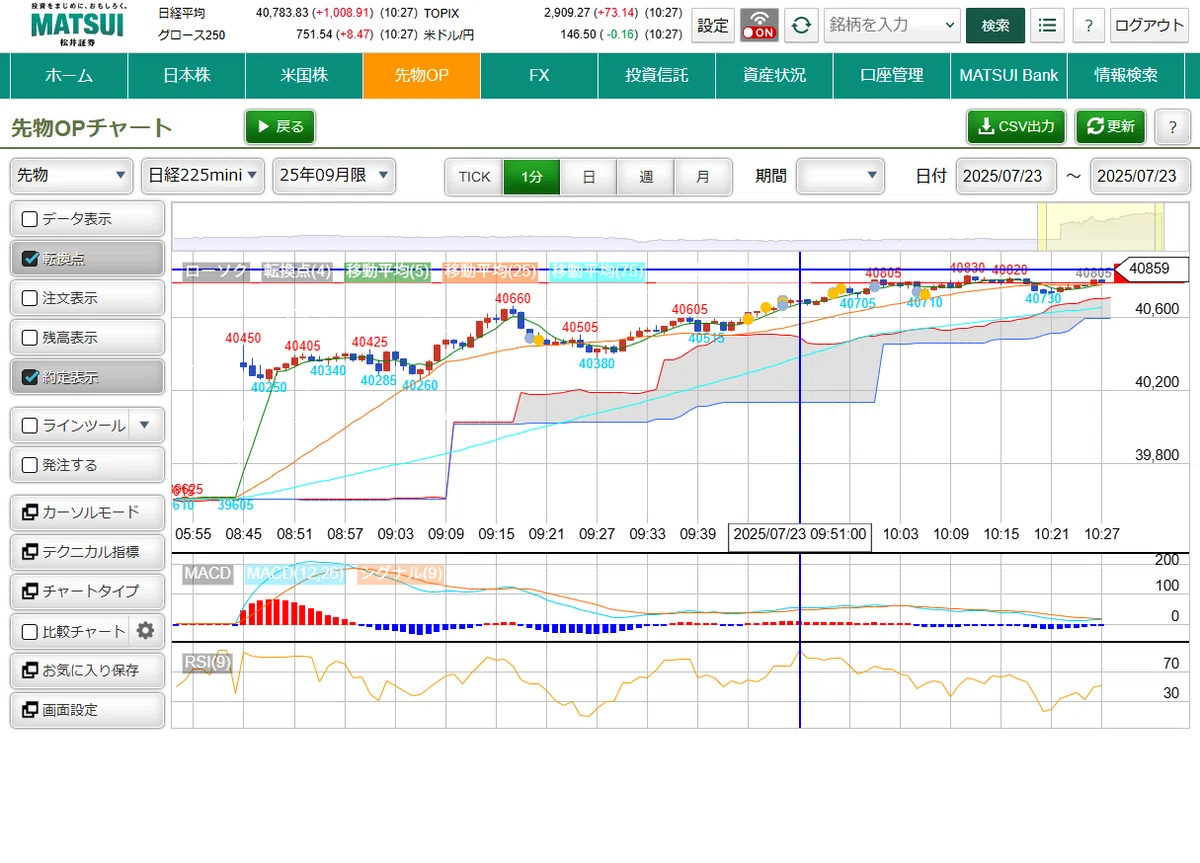Click the MATSUI logo

coord(76,24)
